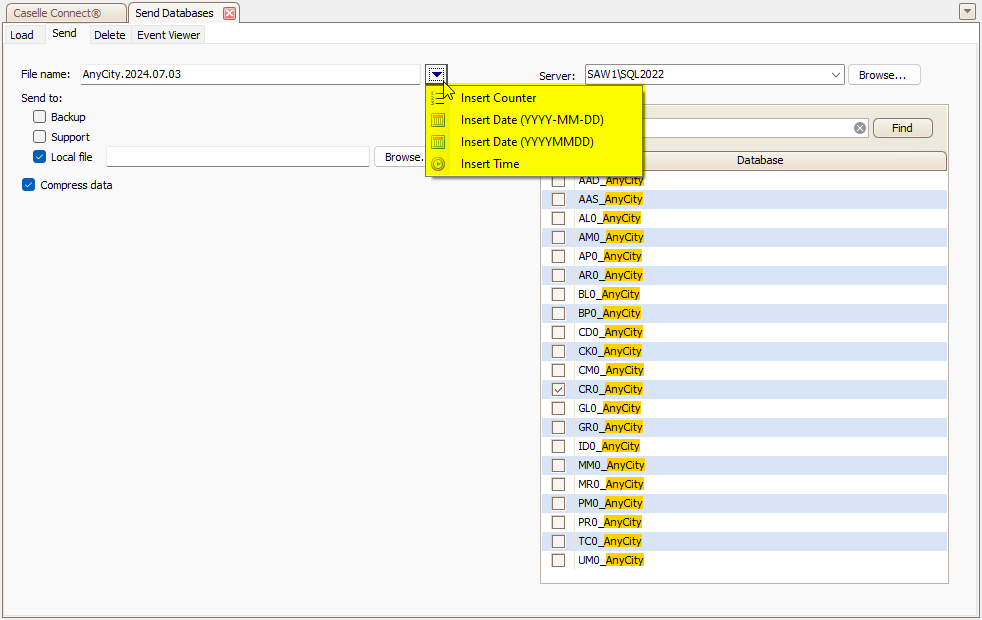Uncheck the Local file checkbox
This screenshot has width=982, height=620.
(x=39, y=157)
